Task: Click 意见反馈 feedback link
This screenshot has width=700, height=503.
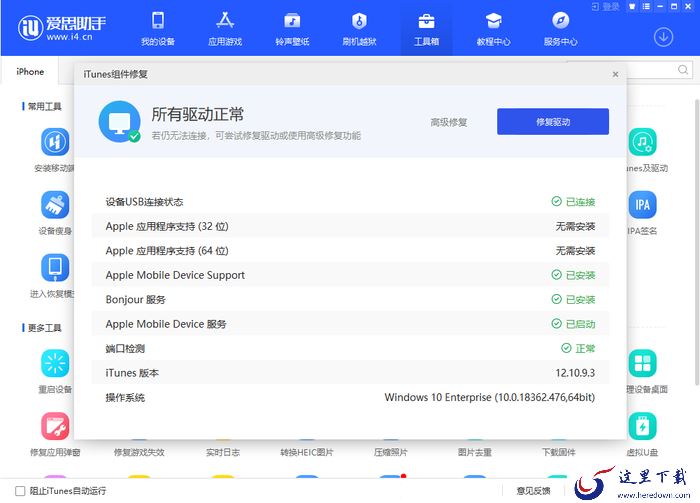Action: point(533,491)
